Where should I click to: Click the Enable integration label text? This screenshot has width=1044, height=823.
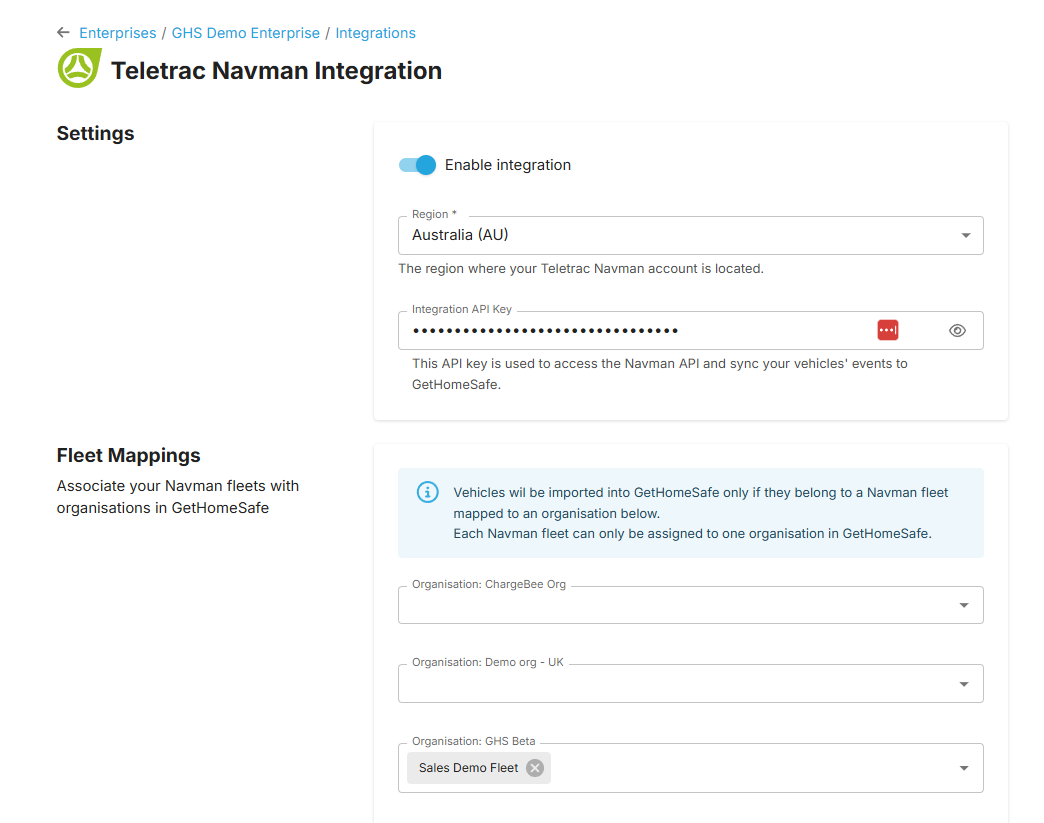[507, 165]
